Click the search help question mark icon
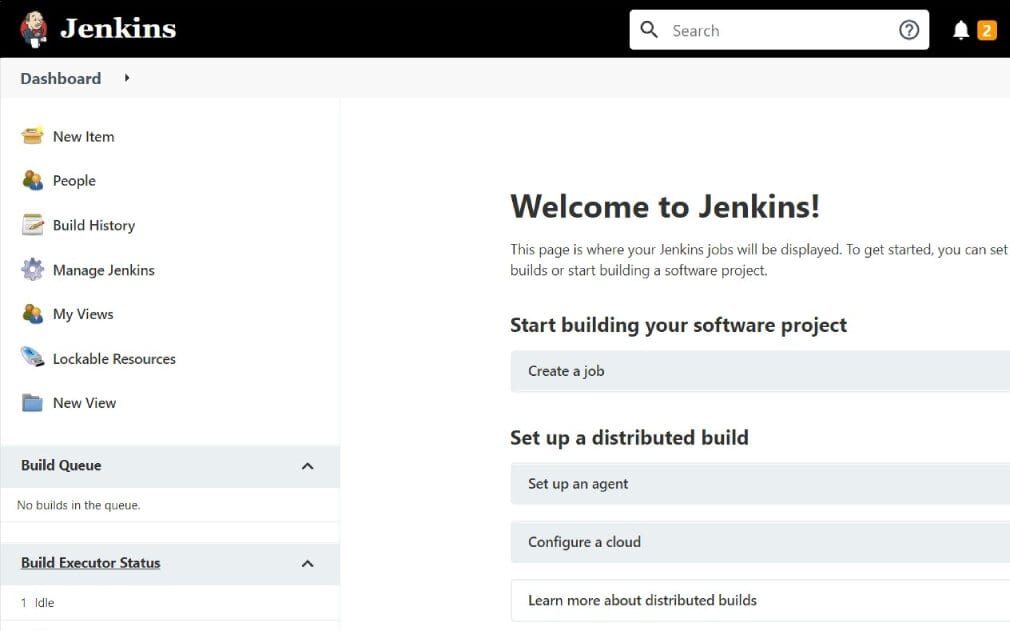The height and width of the screenshot is (631, 1010). [x=908, y=30]
